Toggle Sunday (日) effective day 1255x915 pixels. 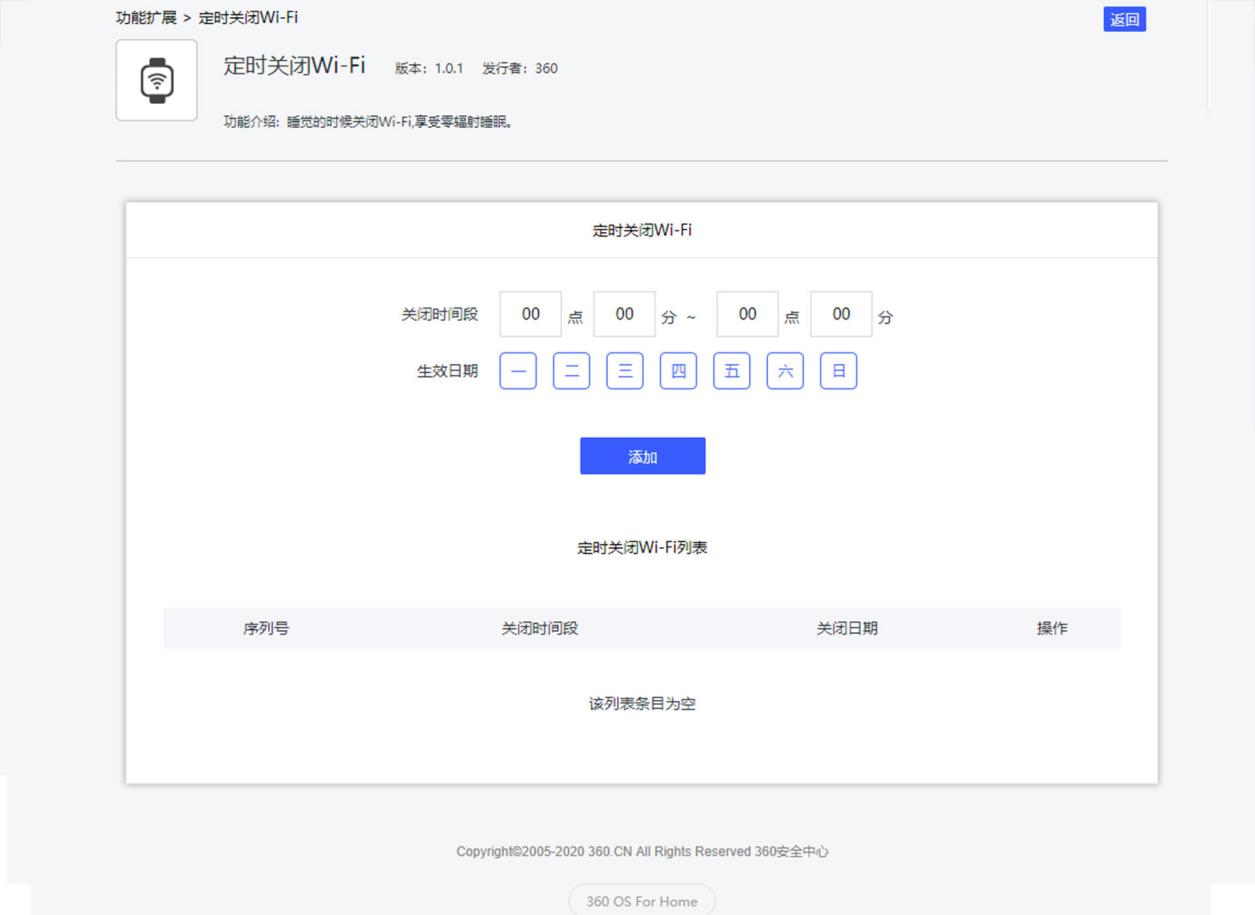pyautogui.click(x=838, y=370)
